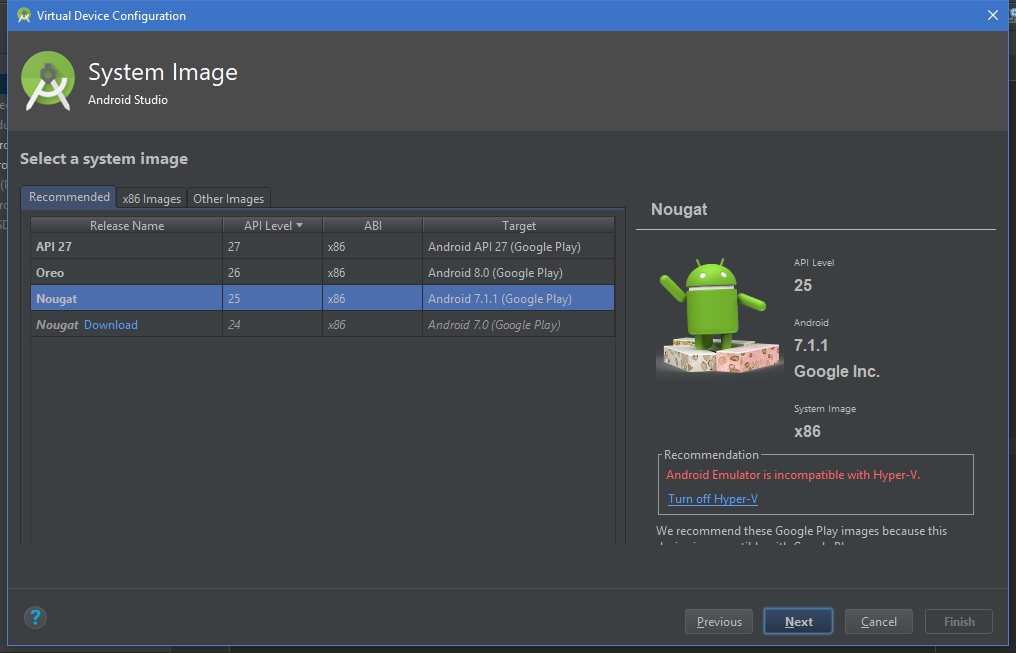Sort table by ABI column
The image size is (1016, 653).
(x=372, y=225)
